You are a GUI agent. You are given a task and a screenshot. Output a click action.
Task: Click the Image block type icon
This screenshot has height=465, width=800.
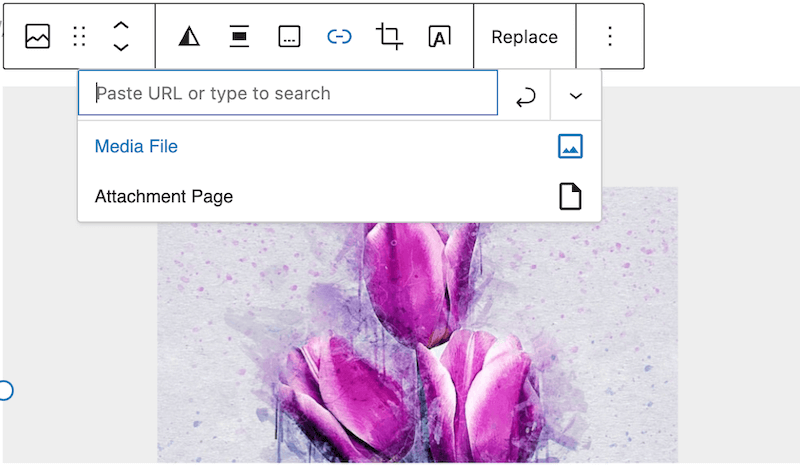point(37,36)
